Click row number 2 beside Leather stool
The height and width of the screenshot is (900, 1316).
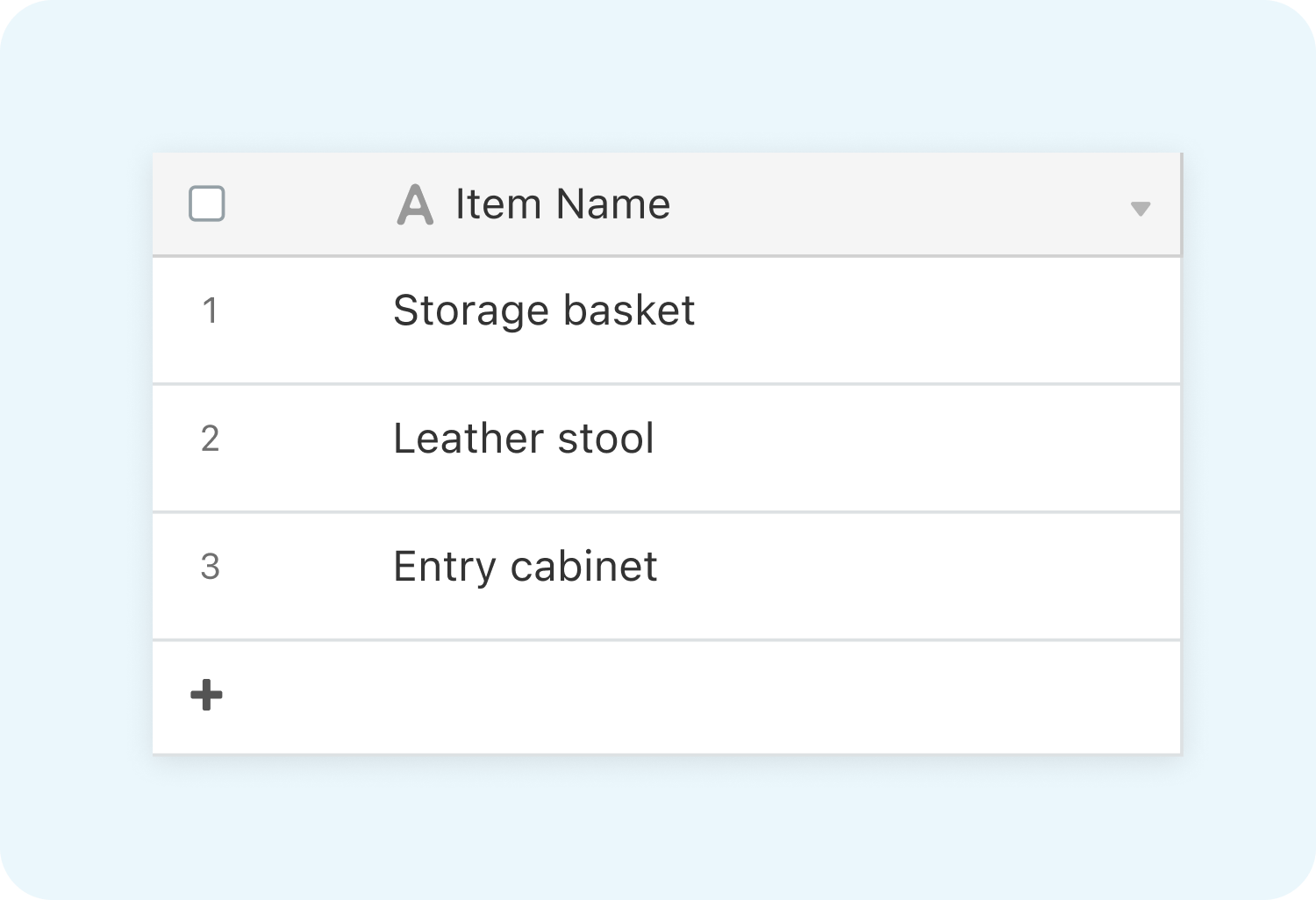211,439
